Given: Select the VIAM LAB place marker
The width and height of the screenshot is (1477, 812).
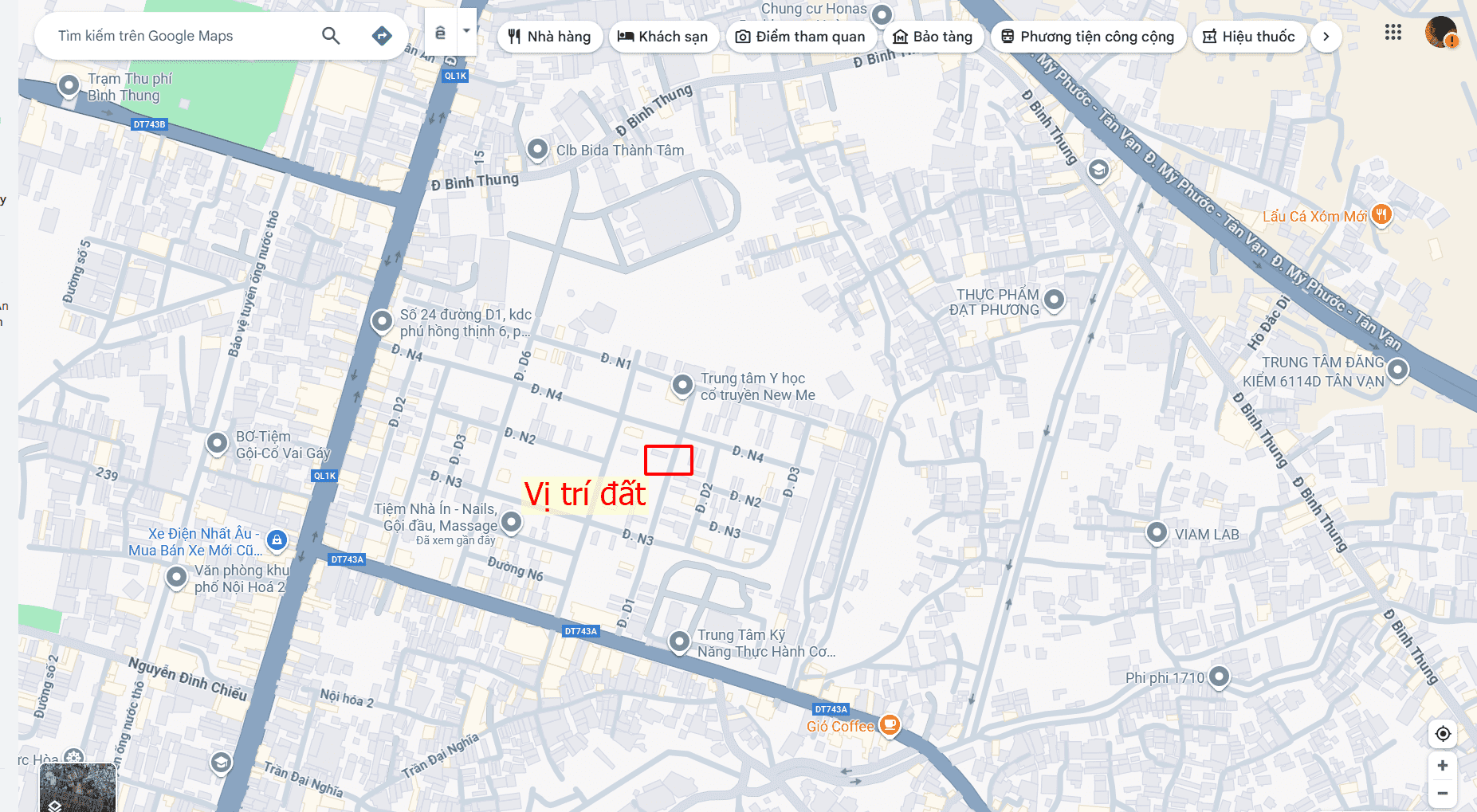Looking at the screenshot, I should click(x=1157, y=532).
